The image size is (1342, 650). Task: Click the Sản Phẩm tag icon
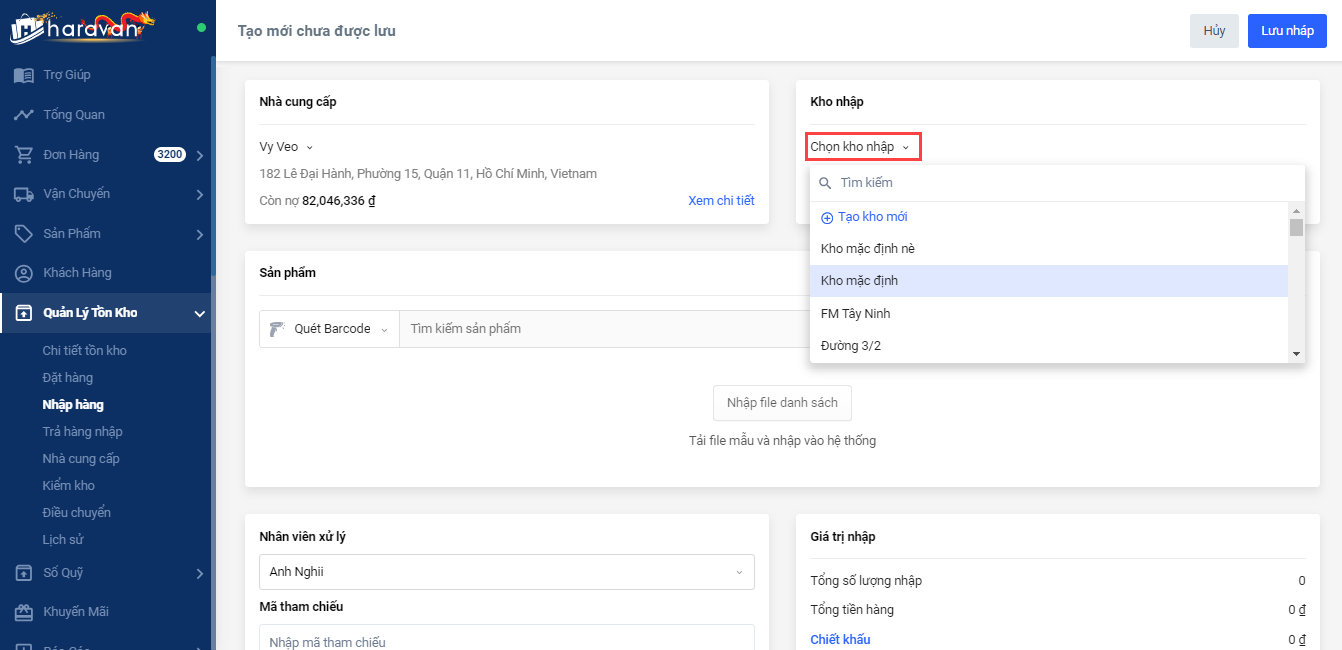24,234
